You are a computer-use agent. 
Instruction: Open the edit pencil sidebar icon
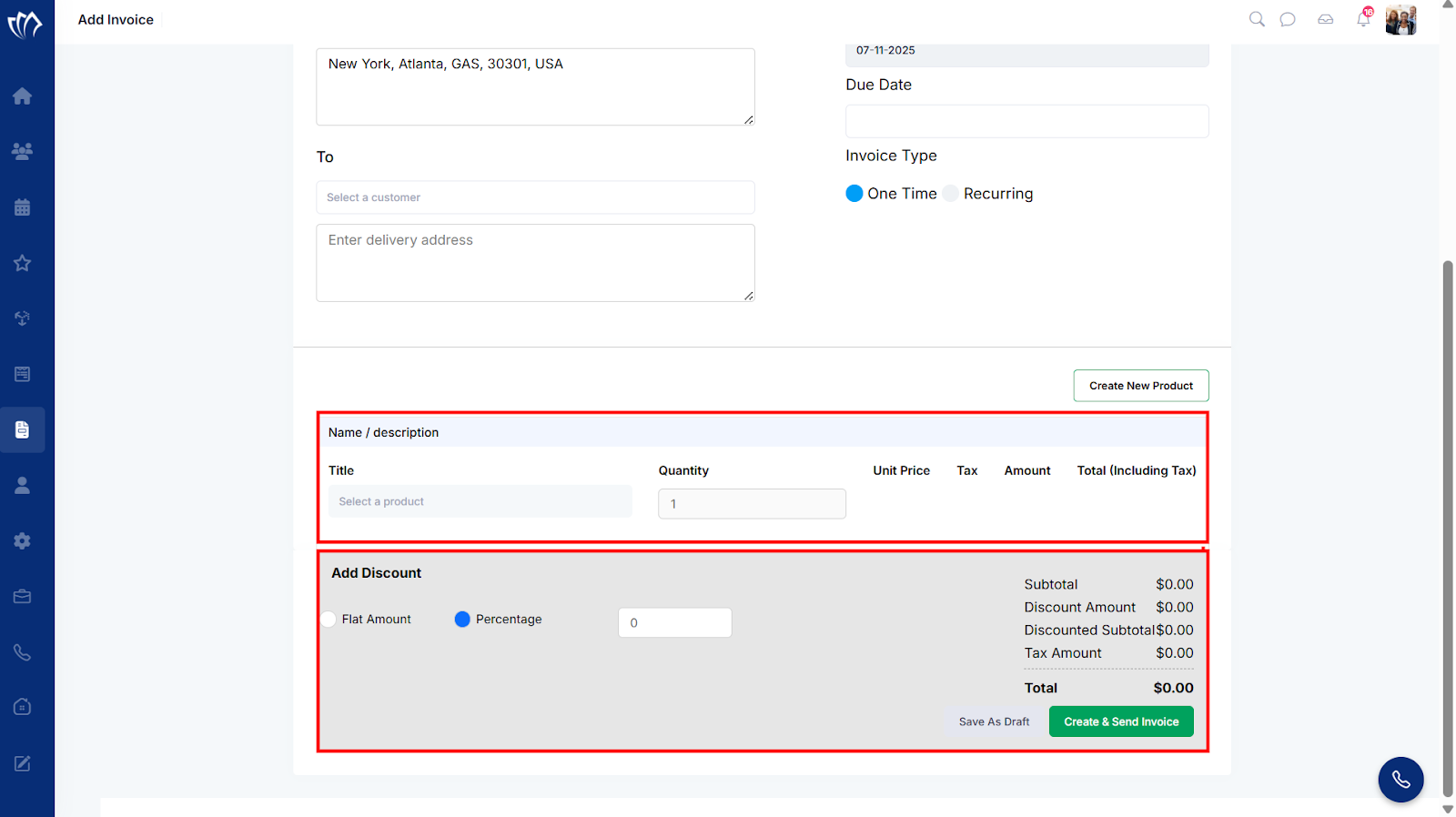23,763
